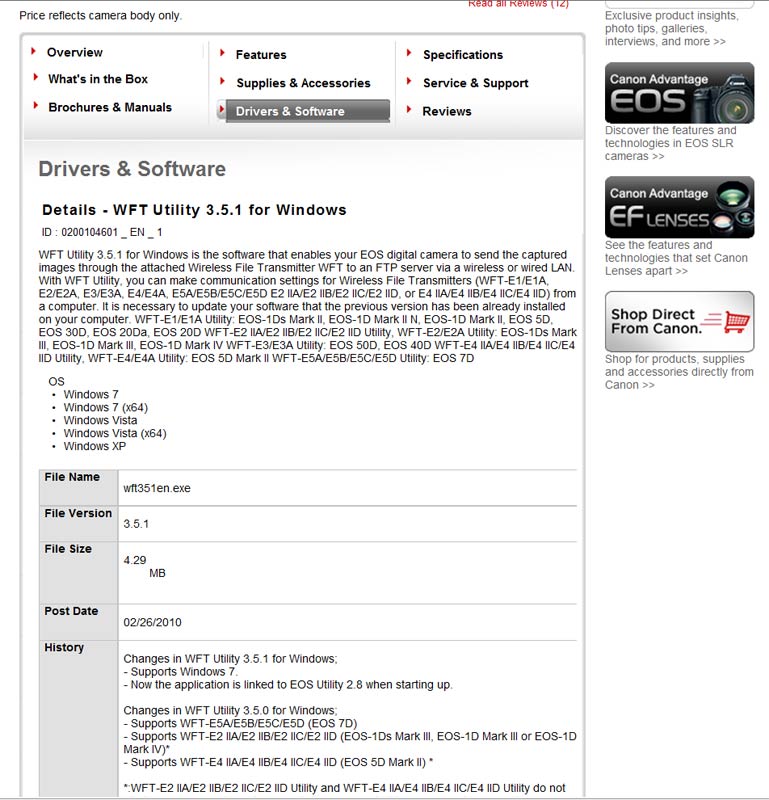769x800 pixels.
Task: Click the Post Date row label
Action: 71,611
